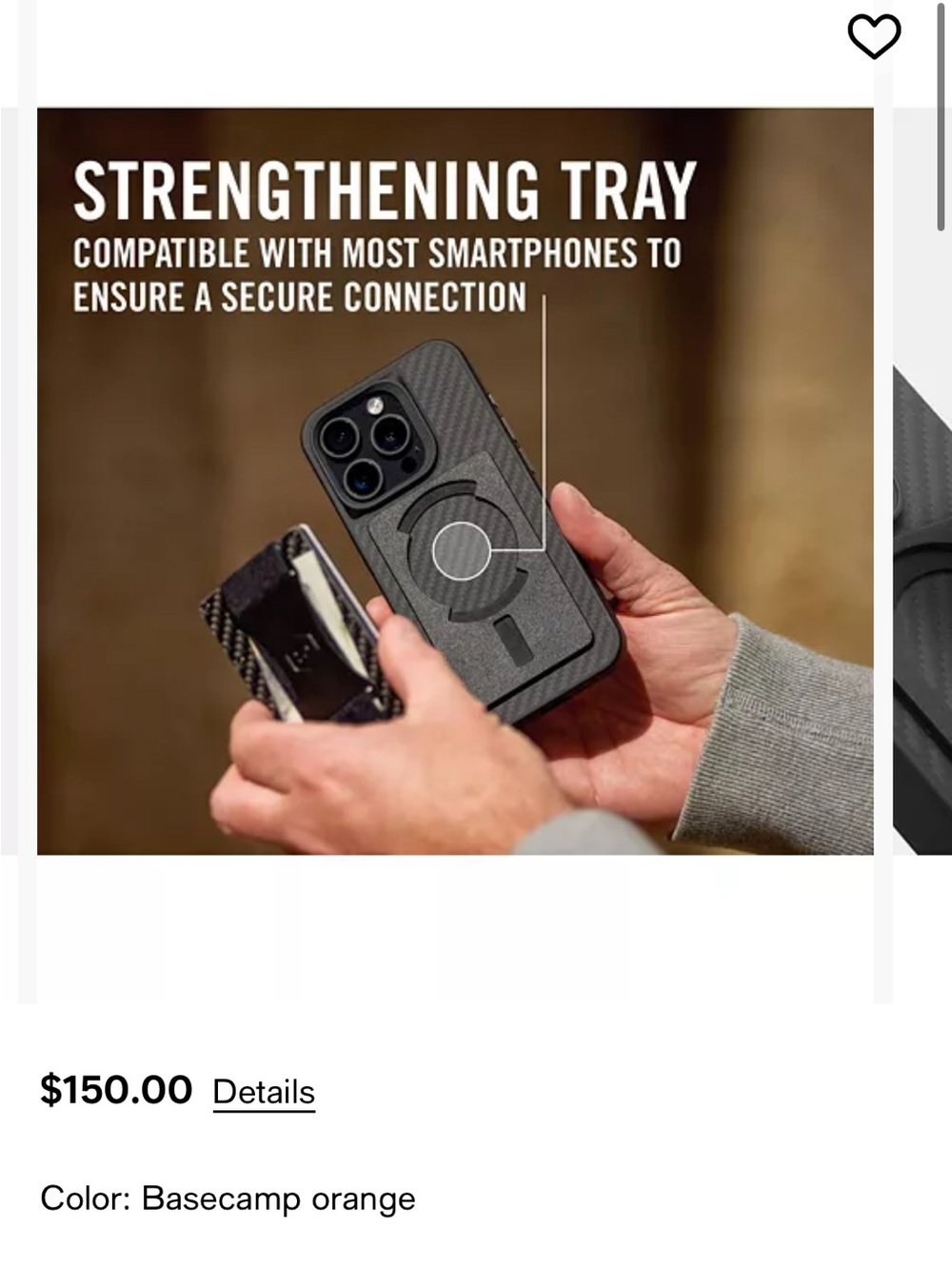Image resolution: width=952 pixels, height=1269 pixels.
Task: Click the vertical scrollbar thumb at right
Action: pos(941,116)
